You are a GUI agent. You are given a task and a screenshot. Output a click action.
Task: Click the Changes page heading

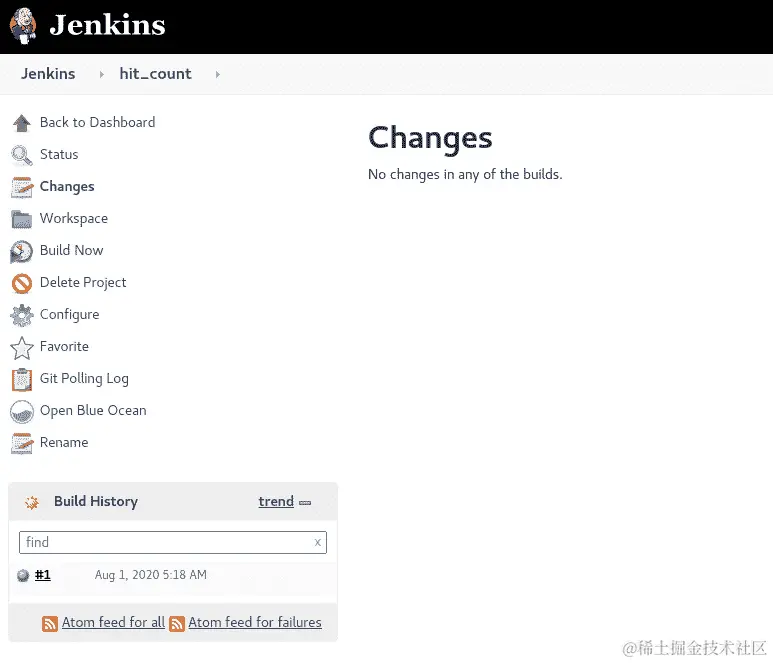(x=430, y=139)
